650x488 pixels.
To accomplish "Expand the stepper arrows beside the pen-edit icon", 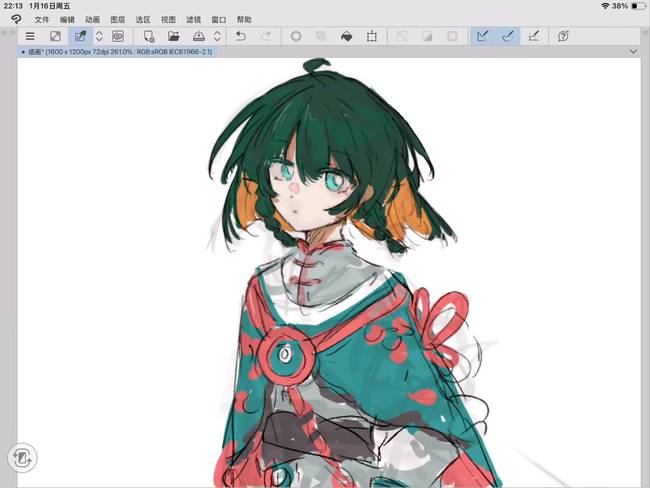I will (x=99, y=36).
